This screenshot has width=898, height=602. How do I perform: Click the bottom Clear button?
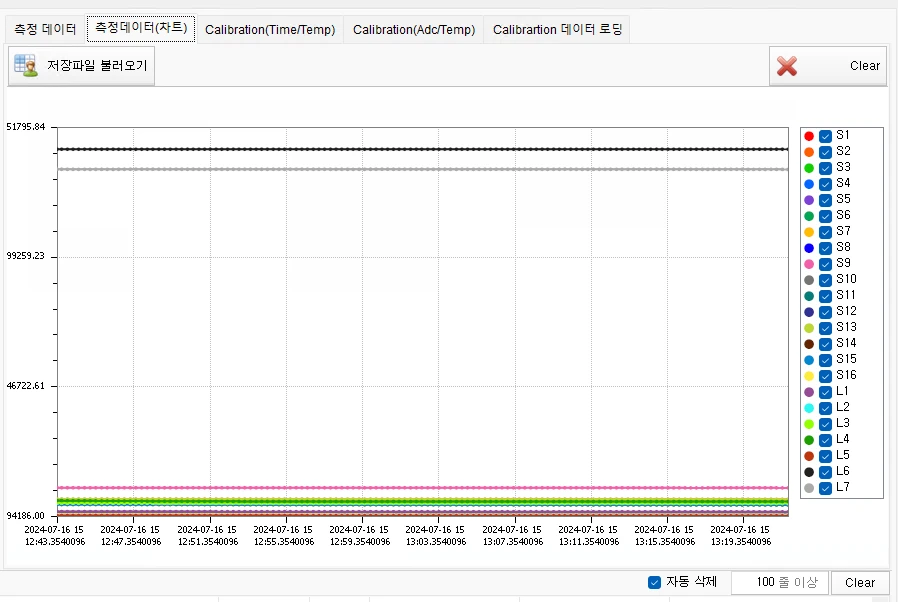(x=860, y=583)
